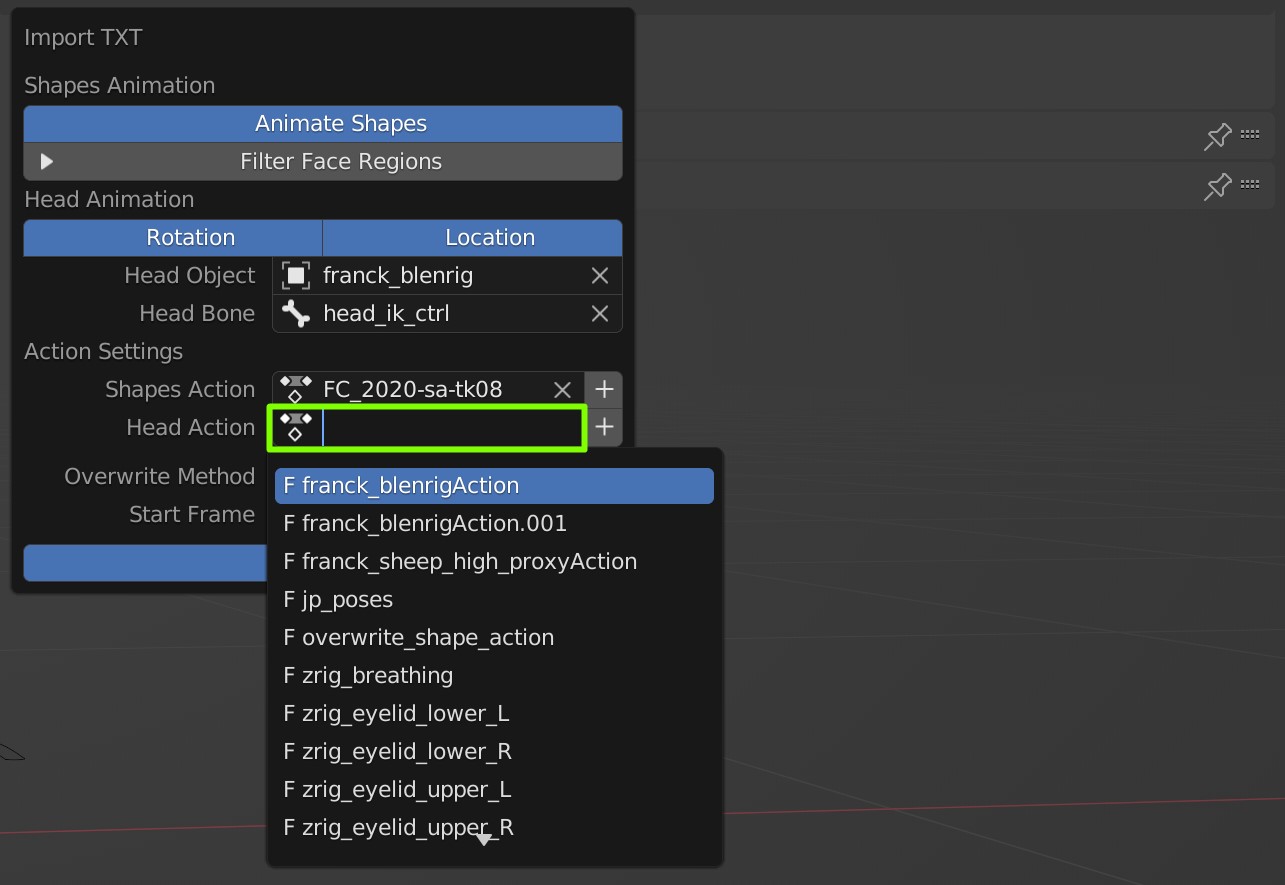Select franck_blenrigAction.001 from the list
1285x885 pixels.
pos(494,524)
